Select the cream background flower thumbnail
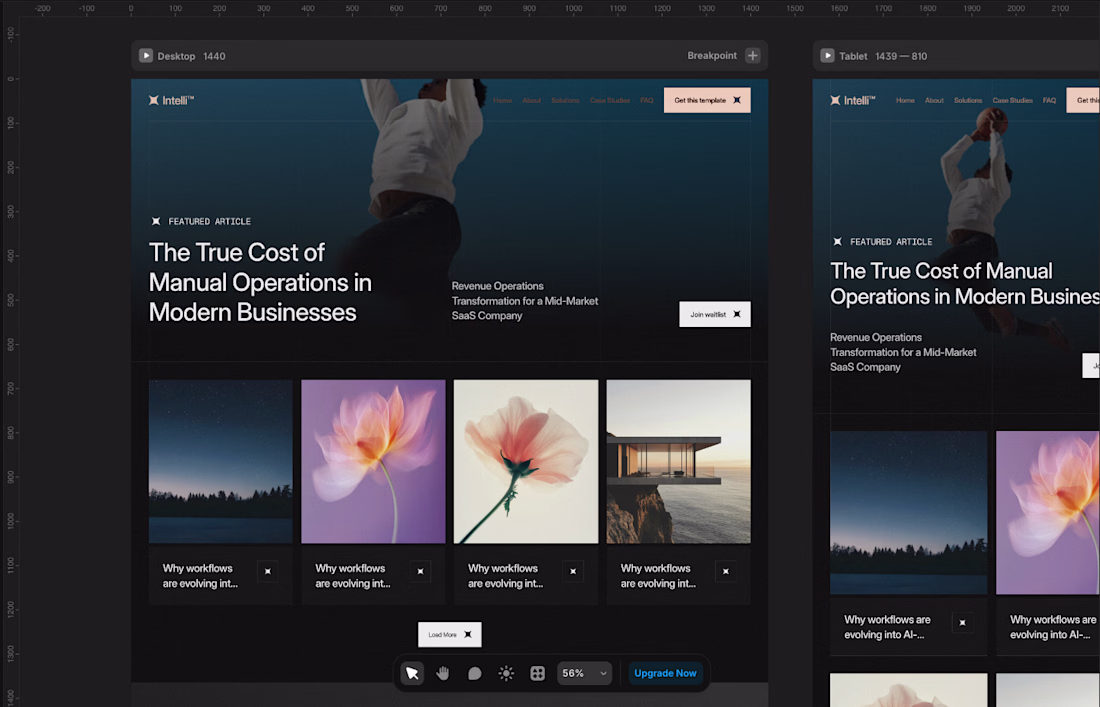The width and height of the screenshot is (1100, 707). coord(525,462)
